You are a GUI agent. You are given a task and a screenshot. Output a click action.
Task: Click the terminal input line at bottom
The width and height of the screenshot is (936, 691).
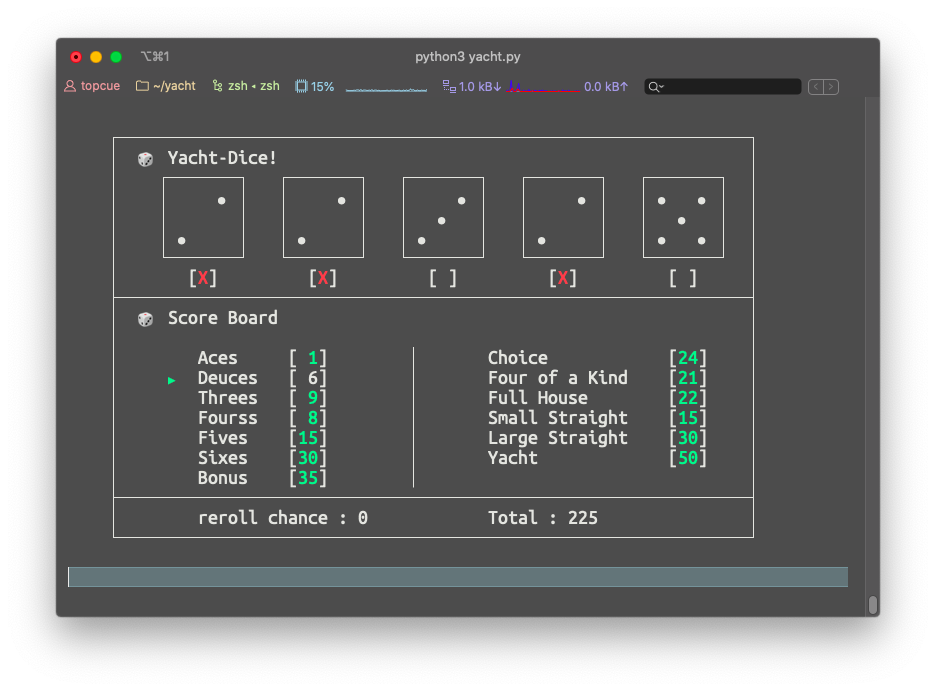pyautogui.click(x=458, y=577)
